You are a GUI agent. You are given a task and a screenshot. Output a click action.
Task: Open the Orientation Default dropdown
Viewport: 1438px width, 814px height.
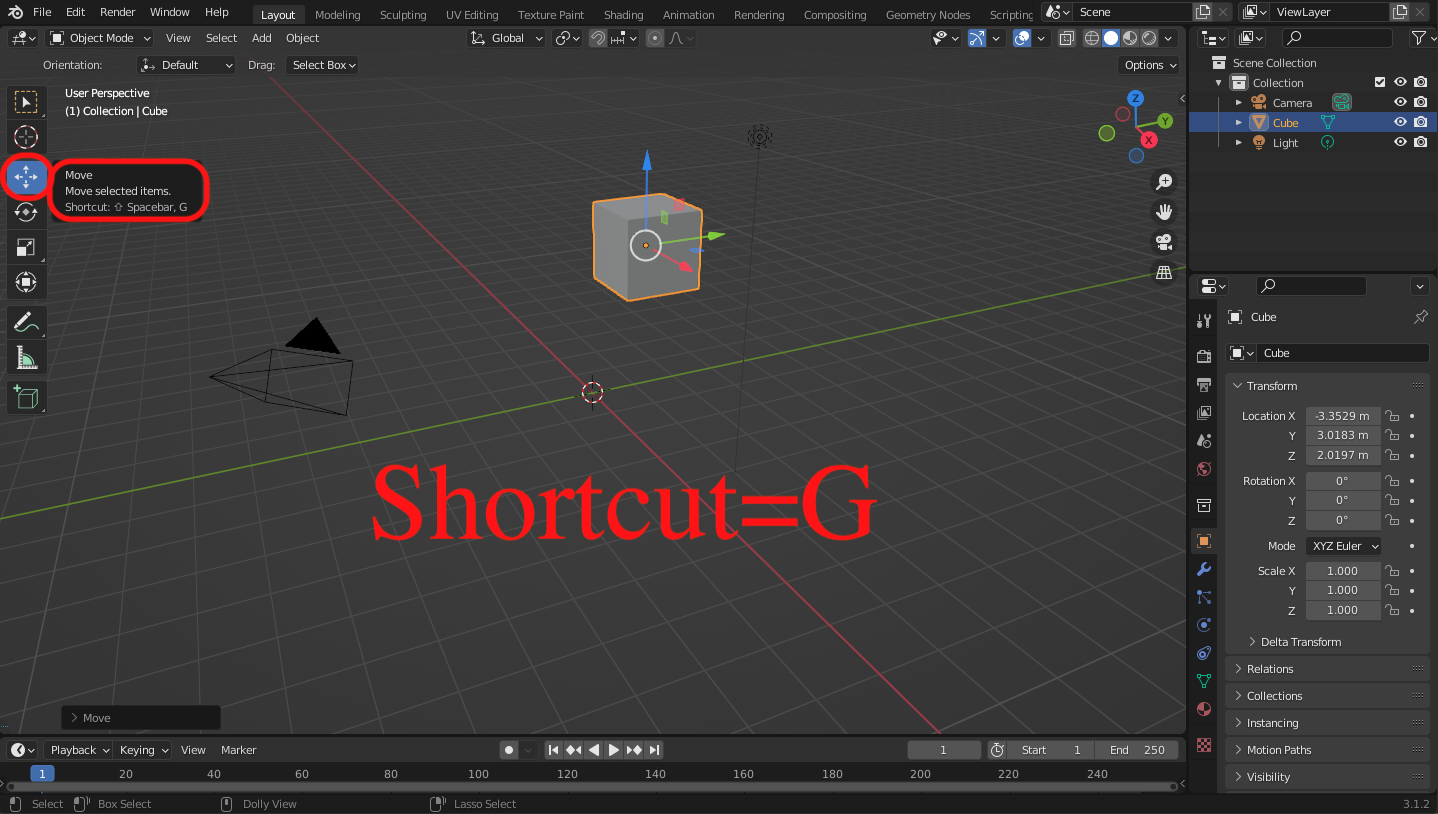[x=187, y=65]
